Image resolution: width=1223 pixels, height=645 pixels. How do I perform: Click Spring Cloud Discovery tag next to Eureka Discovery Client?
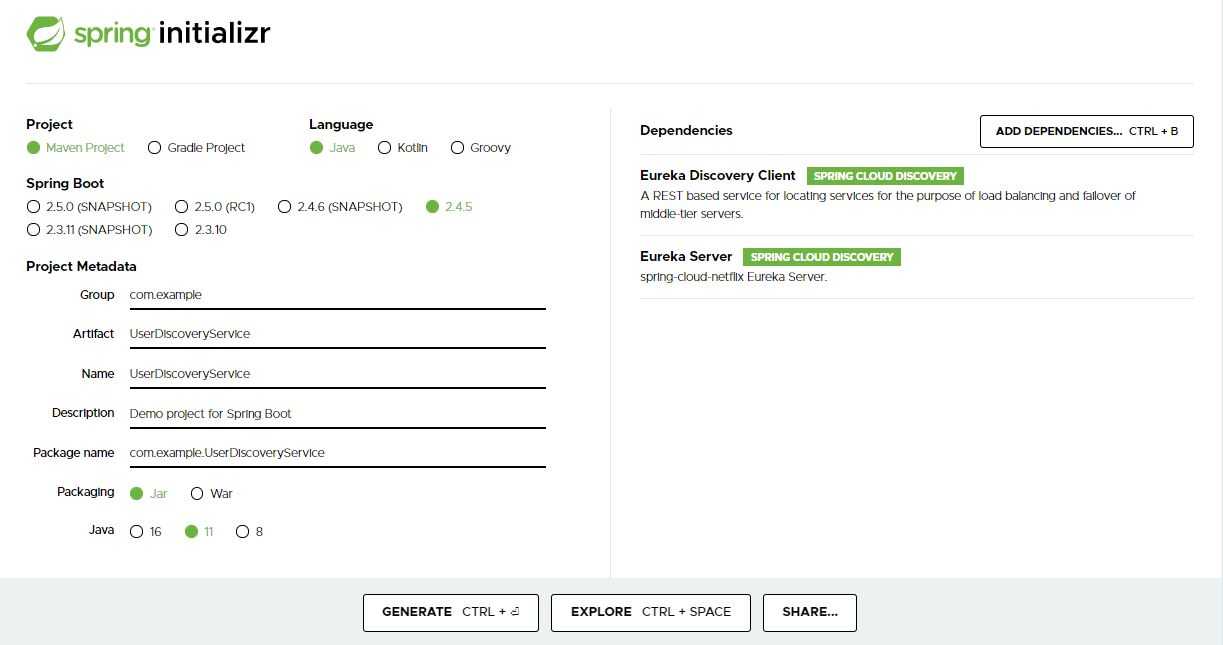tap(886, 176)
